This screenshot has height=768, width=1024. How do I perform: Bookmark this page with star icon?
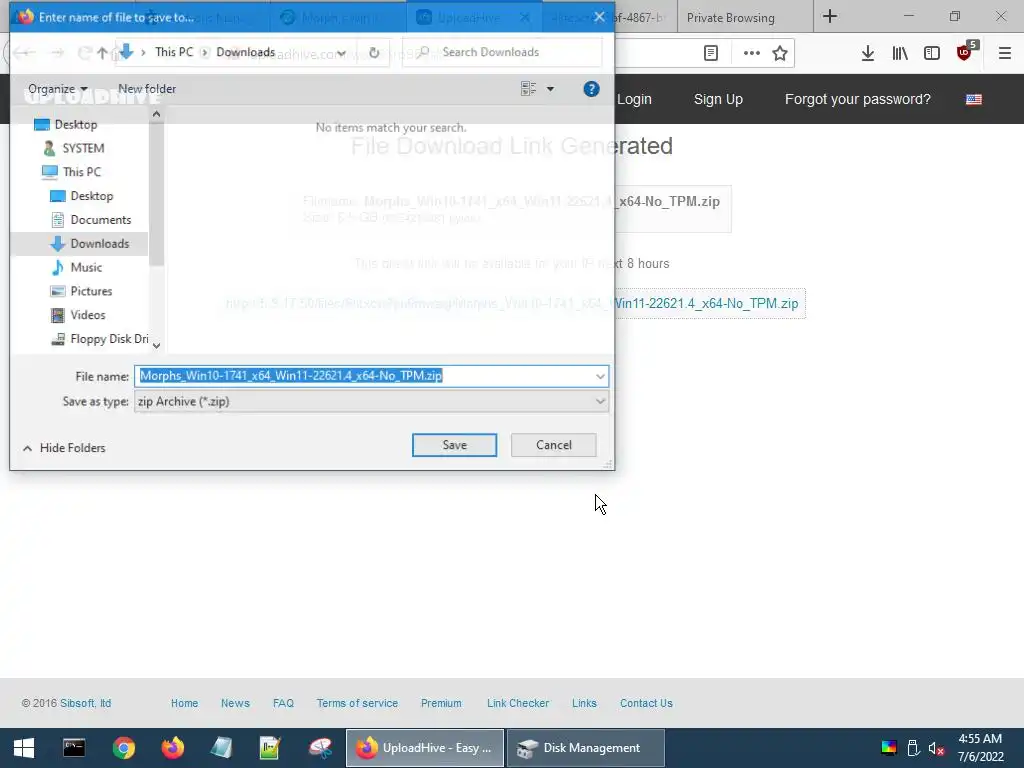[x=780, y=53]
